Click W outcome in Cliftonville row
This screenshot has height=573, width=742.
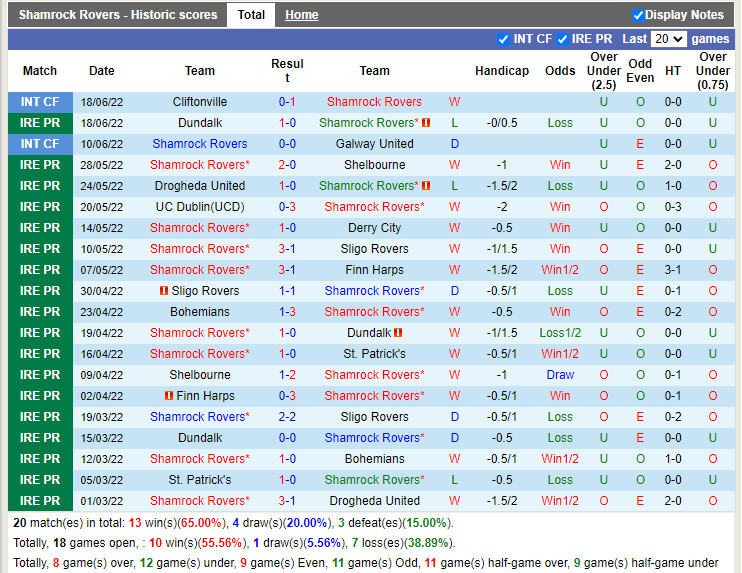[454, 102]
